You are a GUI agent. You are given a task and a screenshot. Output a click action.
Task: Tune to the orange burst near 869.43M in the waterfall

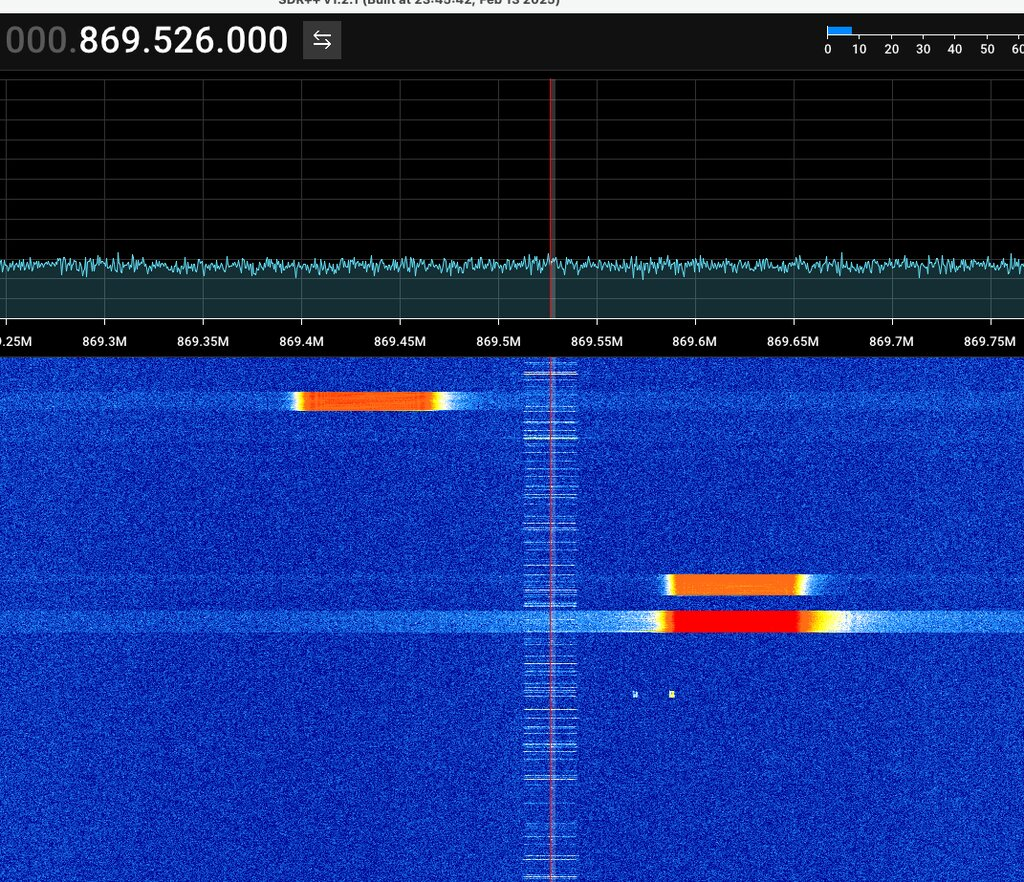[370, 401]
